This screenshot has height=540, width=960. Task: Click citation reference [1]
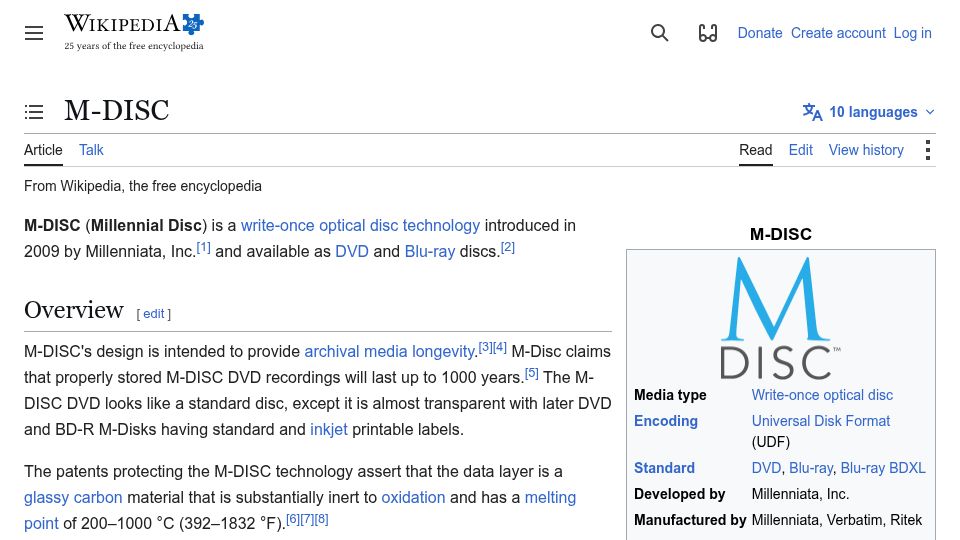203,247
